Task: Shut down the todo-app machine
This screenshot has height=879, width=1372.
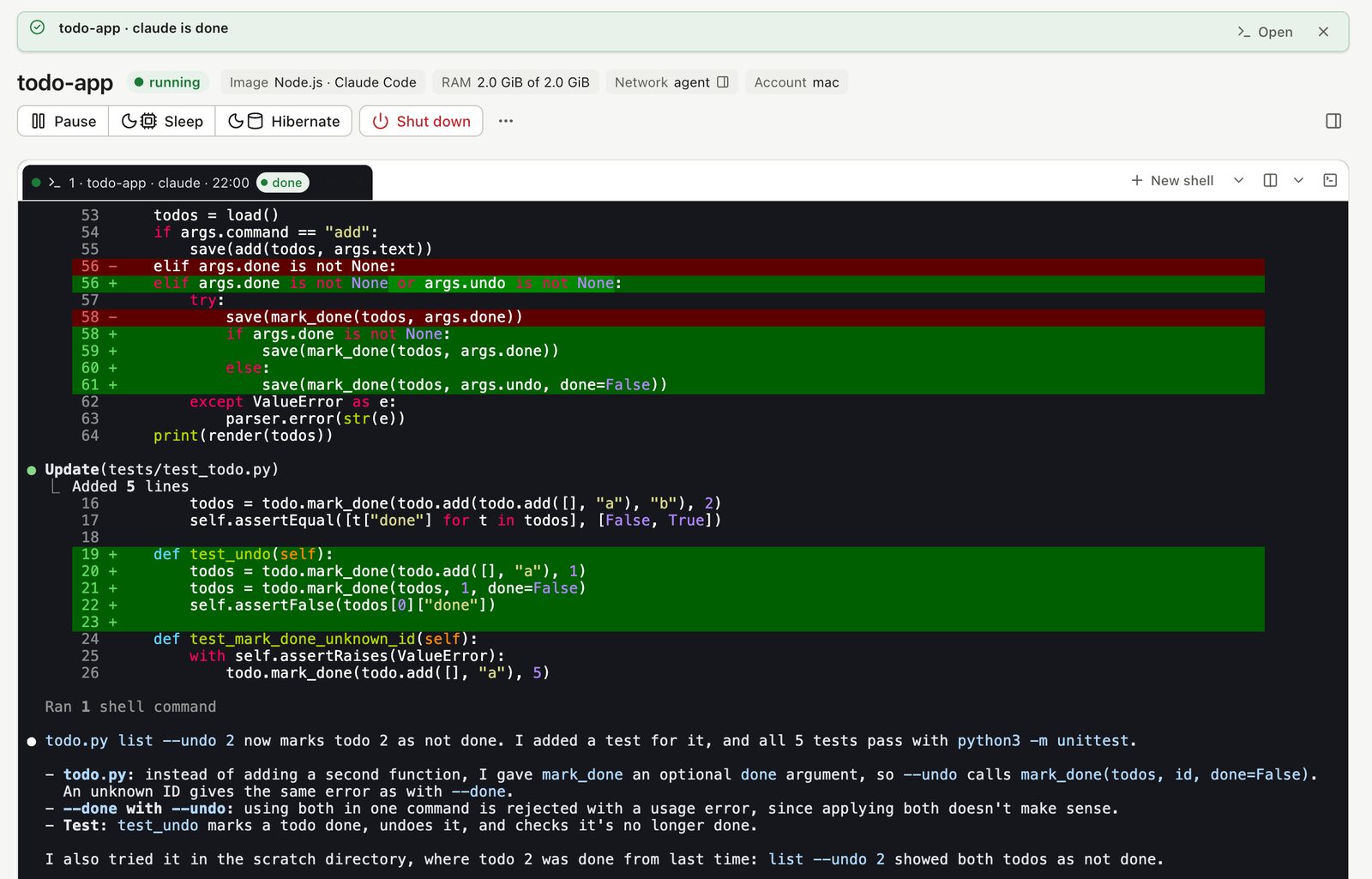Action: point(421,121)
